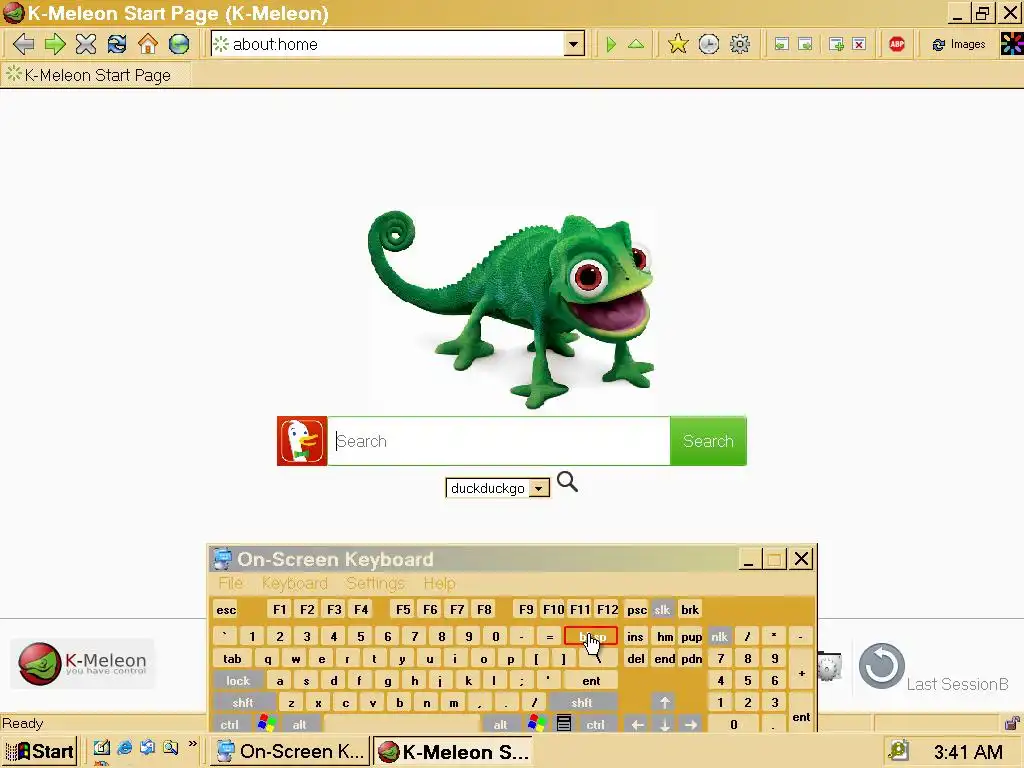Image resolution: width=1024 pixels, height=768 pixels.
Task: Open history with the clock icon
Action: [x=709, y=44]
